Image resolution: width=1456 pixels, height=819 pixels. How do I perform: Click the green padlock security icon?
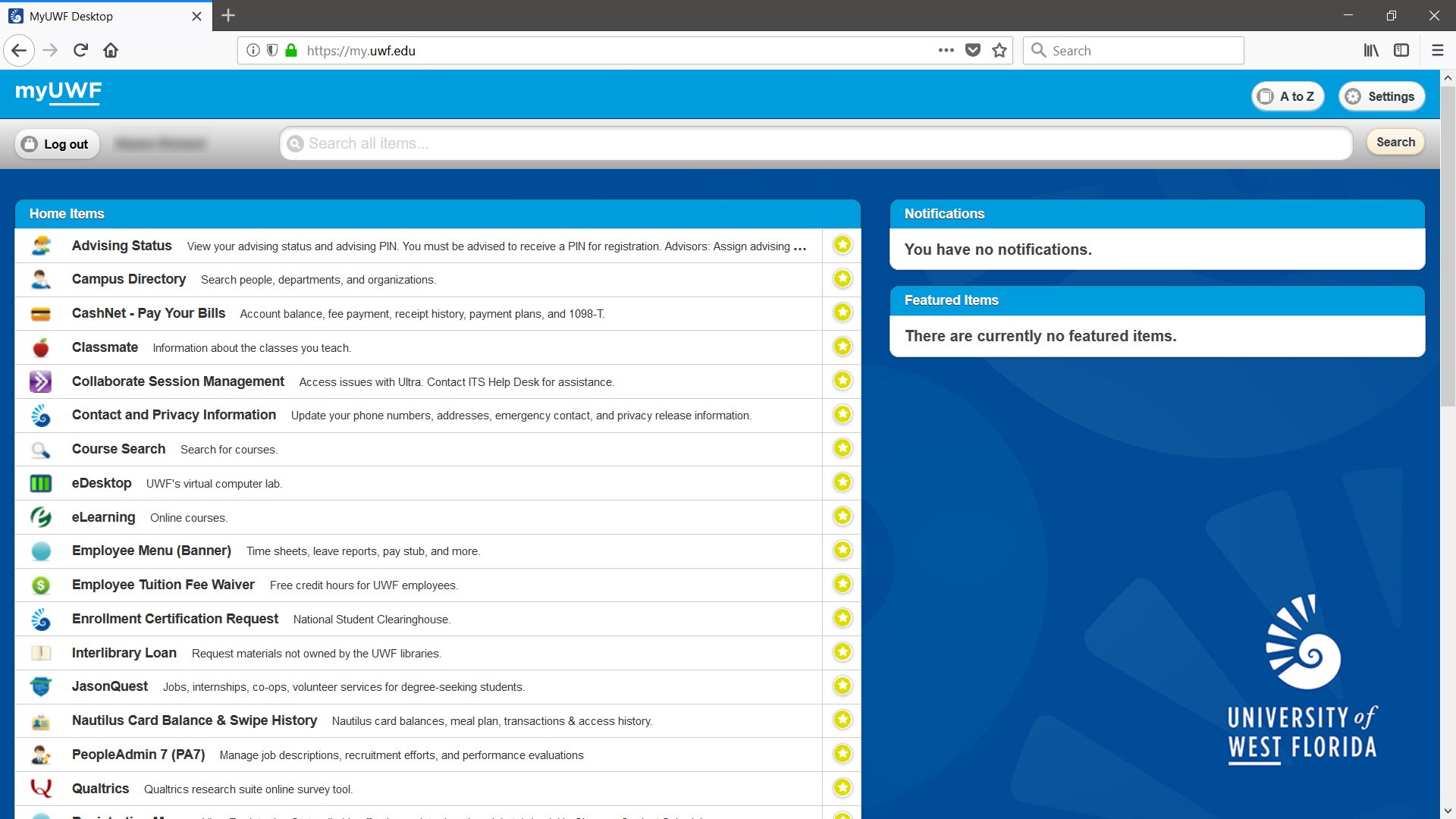click(291, 50)
